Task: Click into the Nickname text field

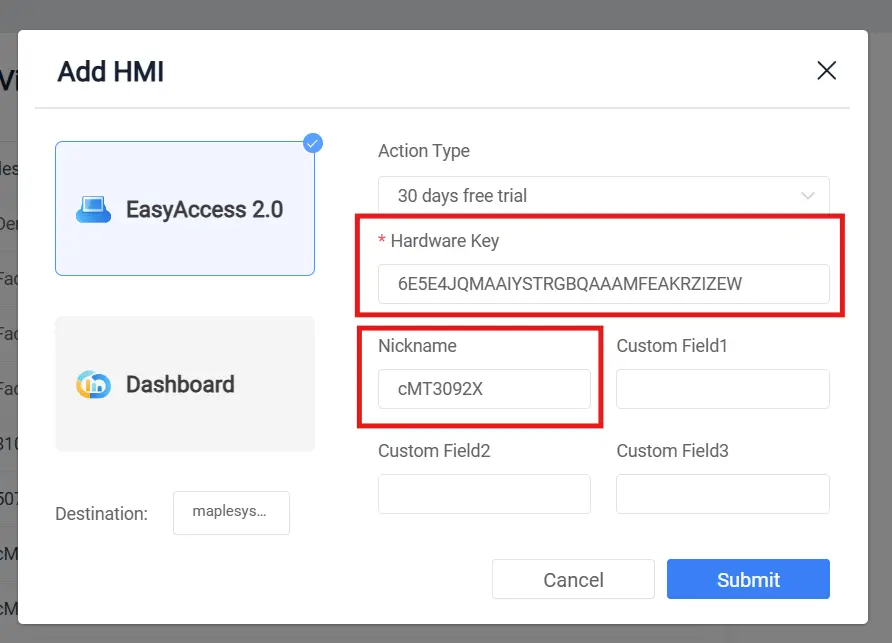Action: coord(484,389)
